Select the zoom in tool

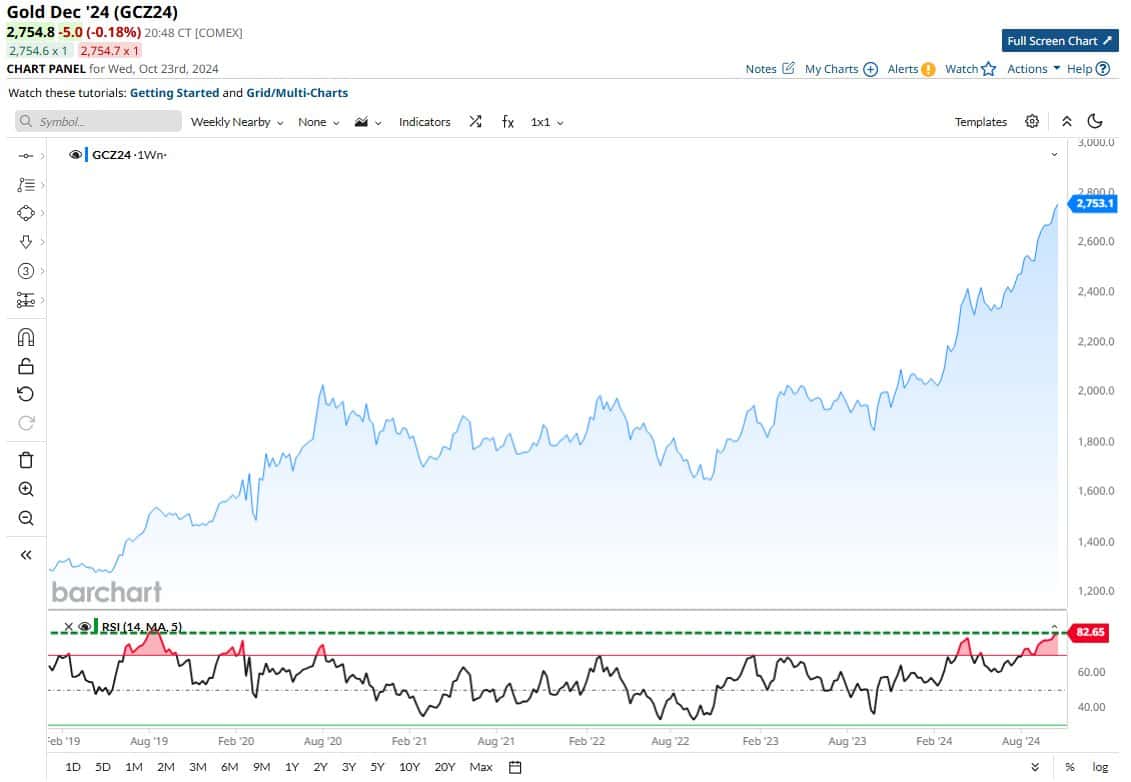point(25,489)
